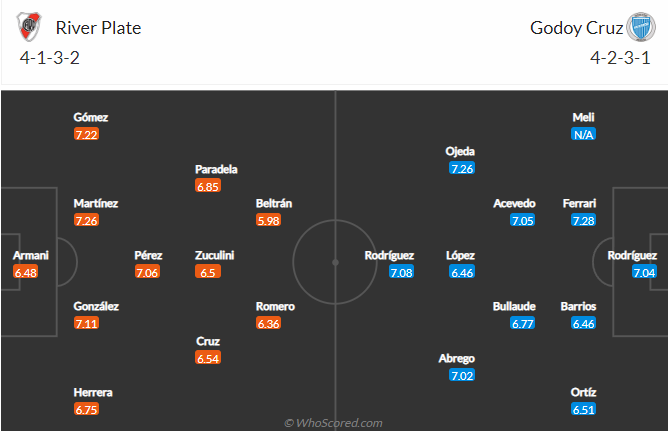Viewport: 668px width, 431px height.
Task: Select Herrera's 6.75 rating badge
Action: pos(86,409)
